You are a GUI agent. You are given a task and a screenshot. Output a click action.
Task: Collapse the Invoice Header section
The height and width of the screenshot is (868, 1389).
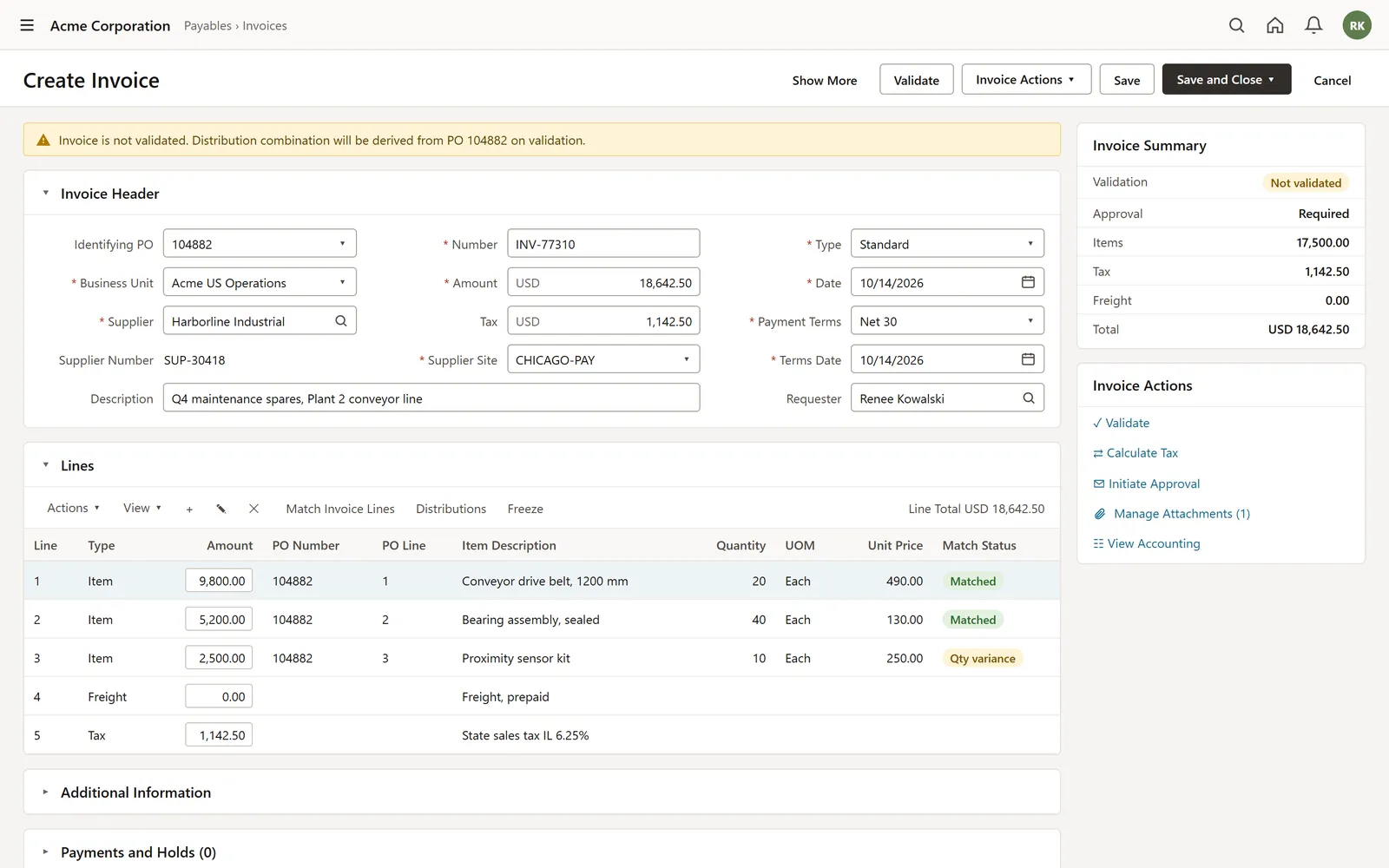[x=45, y=194]
